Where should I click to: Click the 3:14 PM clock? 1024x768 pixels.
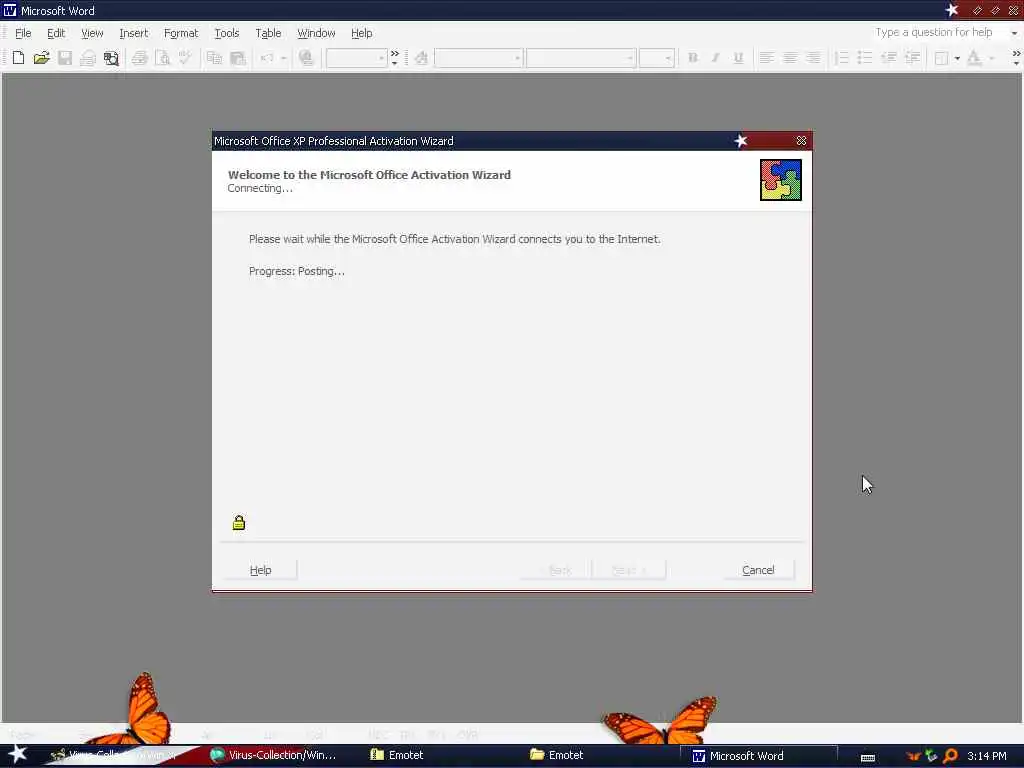click(986, 756)
